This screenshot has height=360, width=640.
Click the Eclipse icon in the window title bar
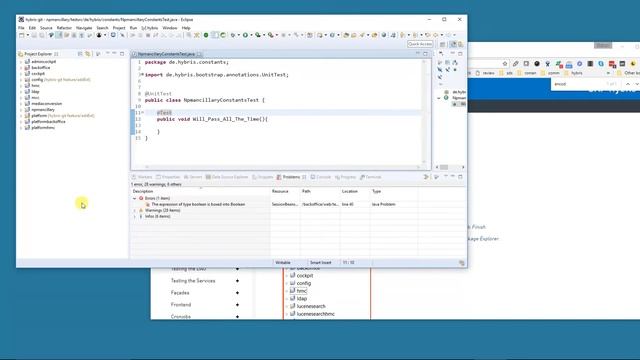click(x=21, y=20)
